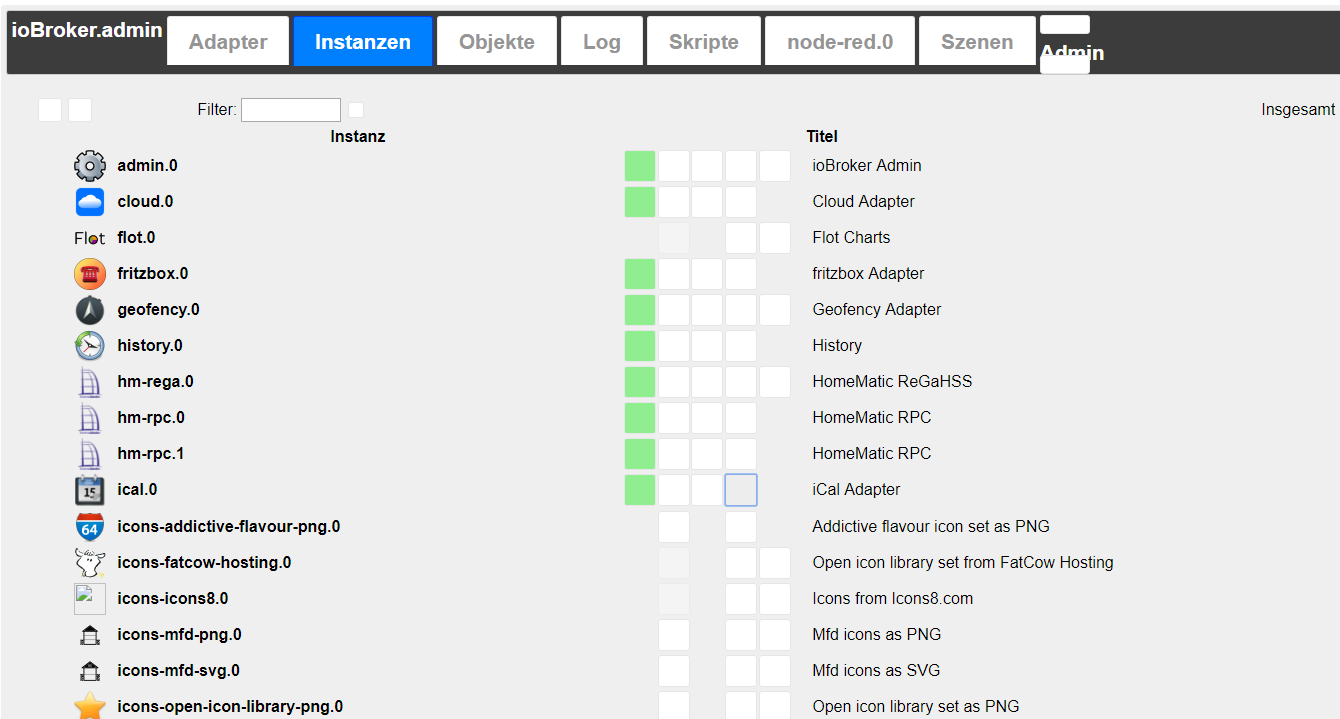Click the ical.0 calendar icon

click(x=90, y=490)
